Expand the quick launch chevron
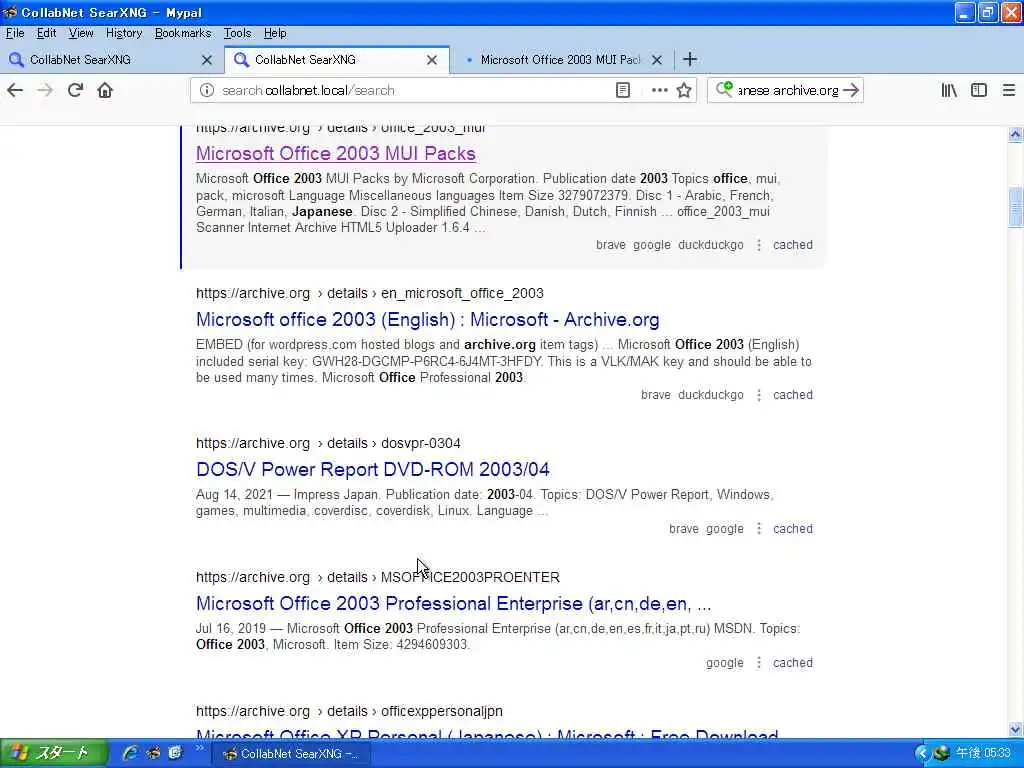Screen dimensions: 1024x768 [199, 748]
